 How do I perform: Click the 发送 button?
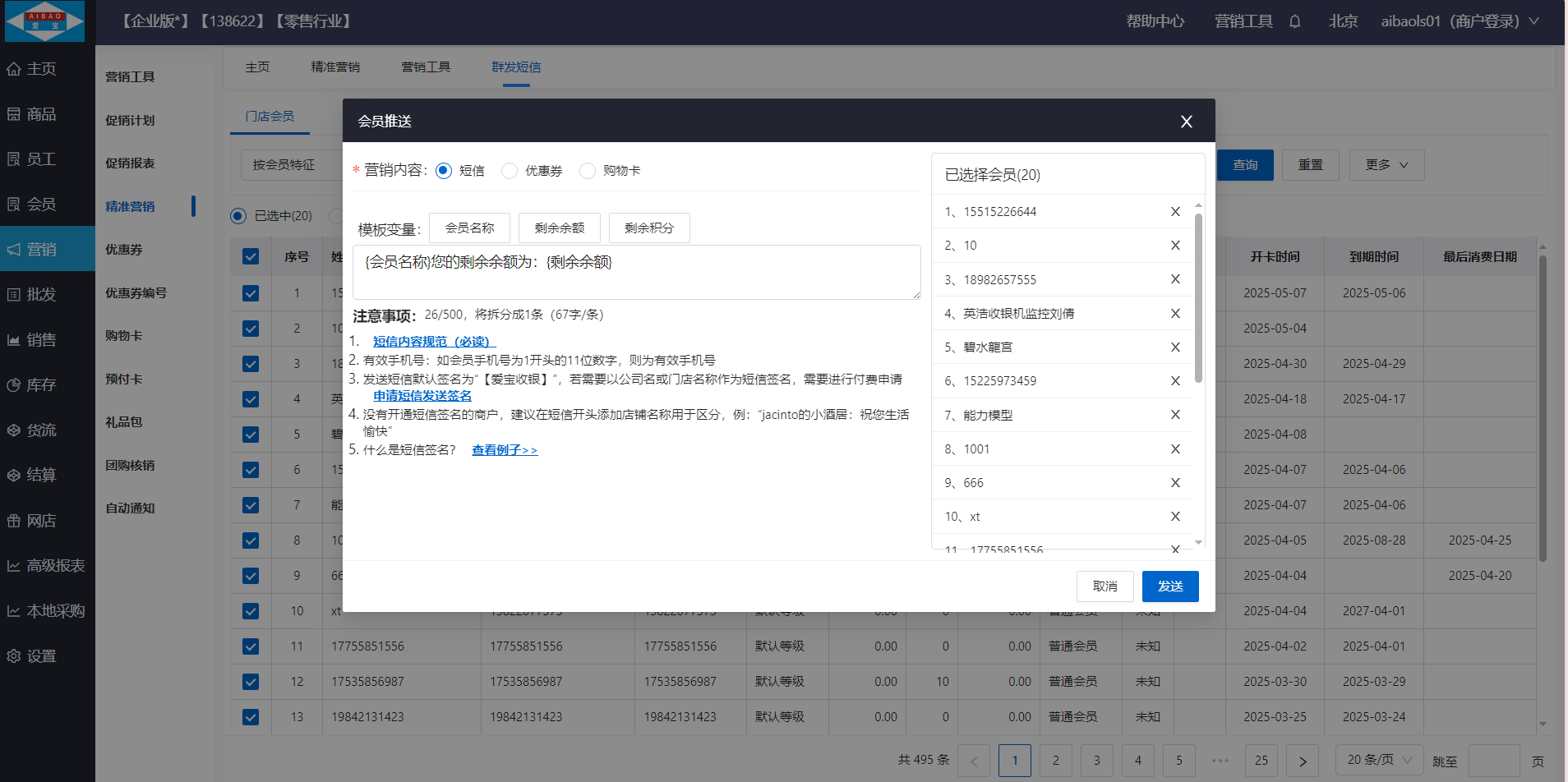1169,586
